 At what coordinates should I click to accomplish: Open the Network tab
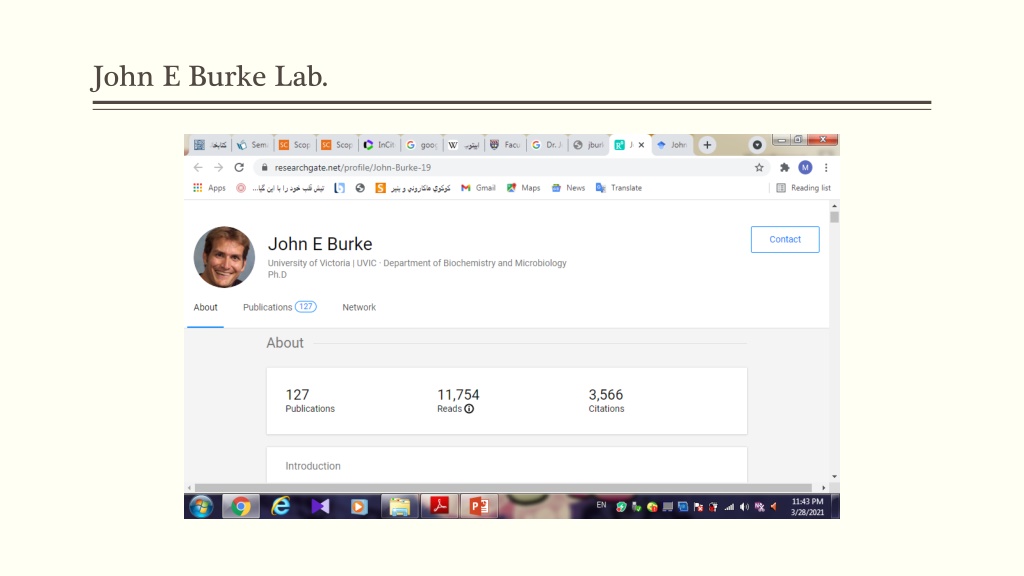pos(359,308)
